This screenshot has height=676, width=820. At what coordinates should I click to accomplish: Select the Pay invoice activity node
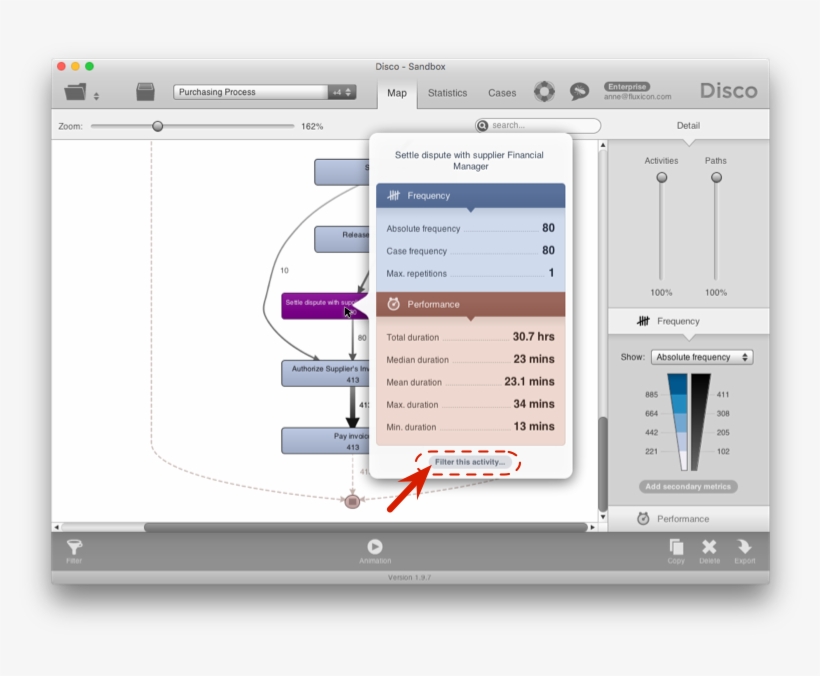pyautogui.click(x=325, y=441)
